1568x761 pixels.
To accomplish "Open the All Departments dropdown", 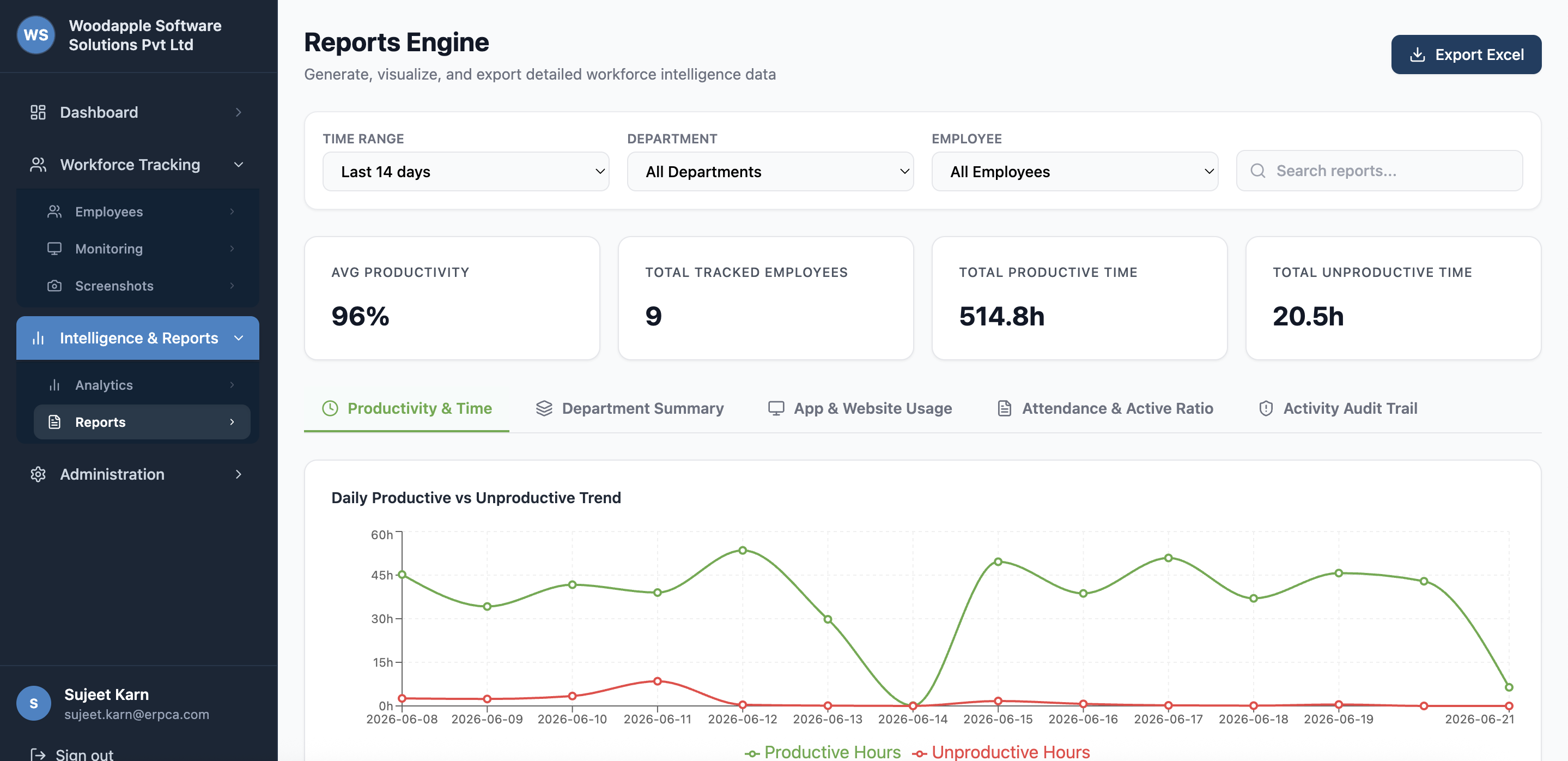I will click(x=770, y=172).
